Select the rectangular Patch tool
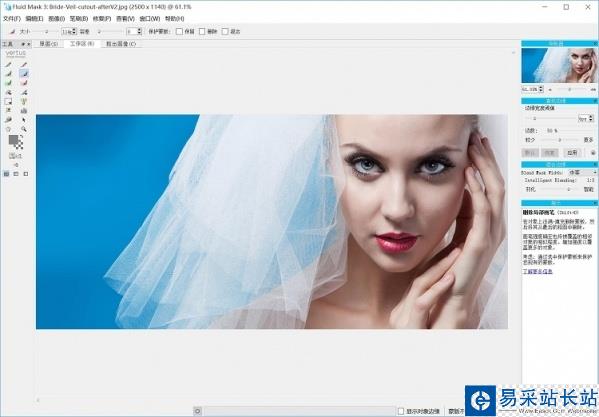Image resolution: width=599 pixels, height=417 pixels. coord(8,102)
